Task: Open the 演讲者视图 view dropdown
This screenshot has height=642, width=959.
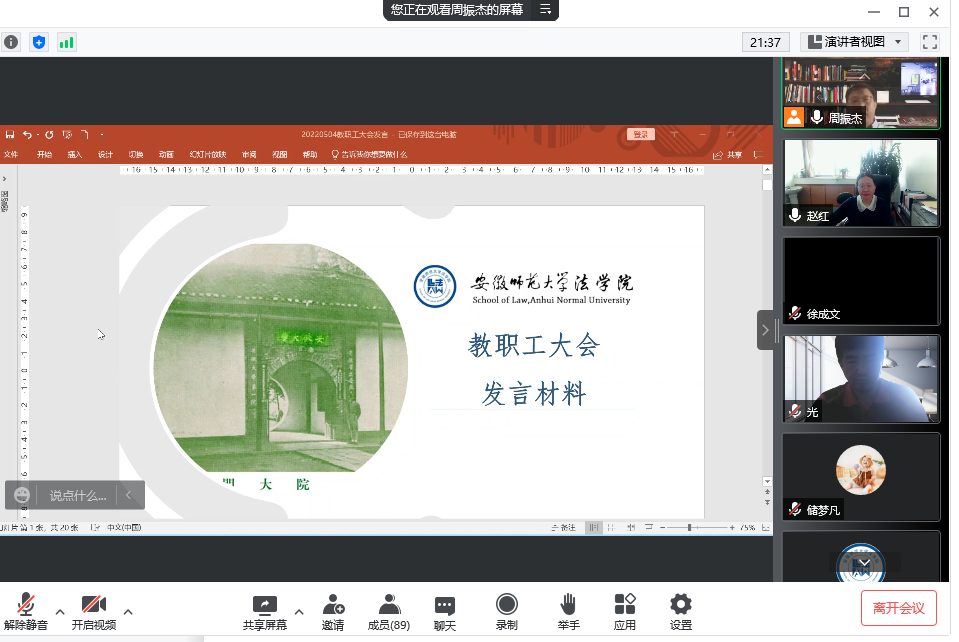Action: [x=854, y=42]
